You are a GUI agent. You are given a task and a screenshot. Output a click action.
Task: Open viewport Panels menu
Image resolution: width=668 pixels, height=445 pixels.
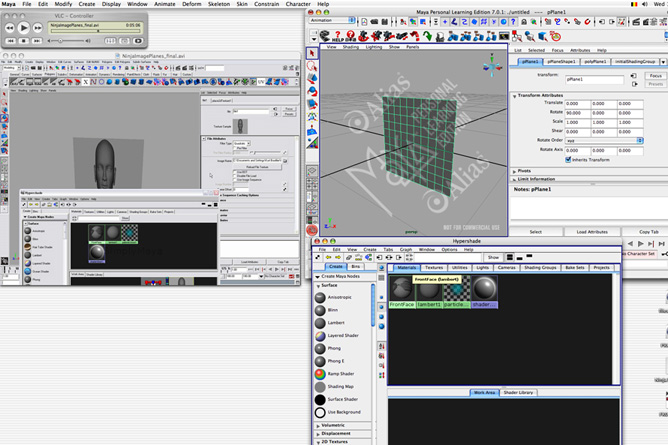412,47
